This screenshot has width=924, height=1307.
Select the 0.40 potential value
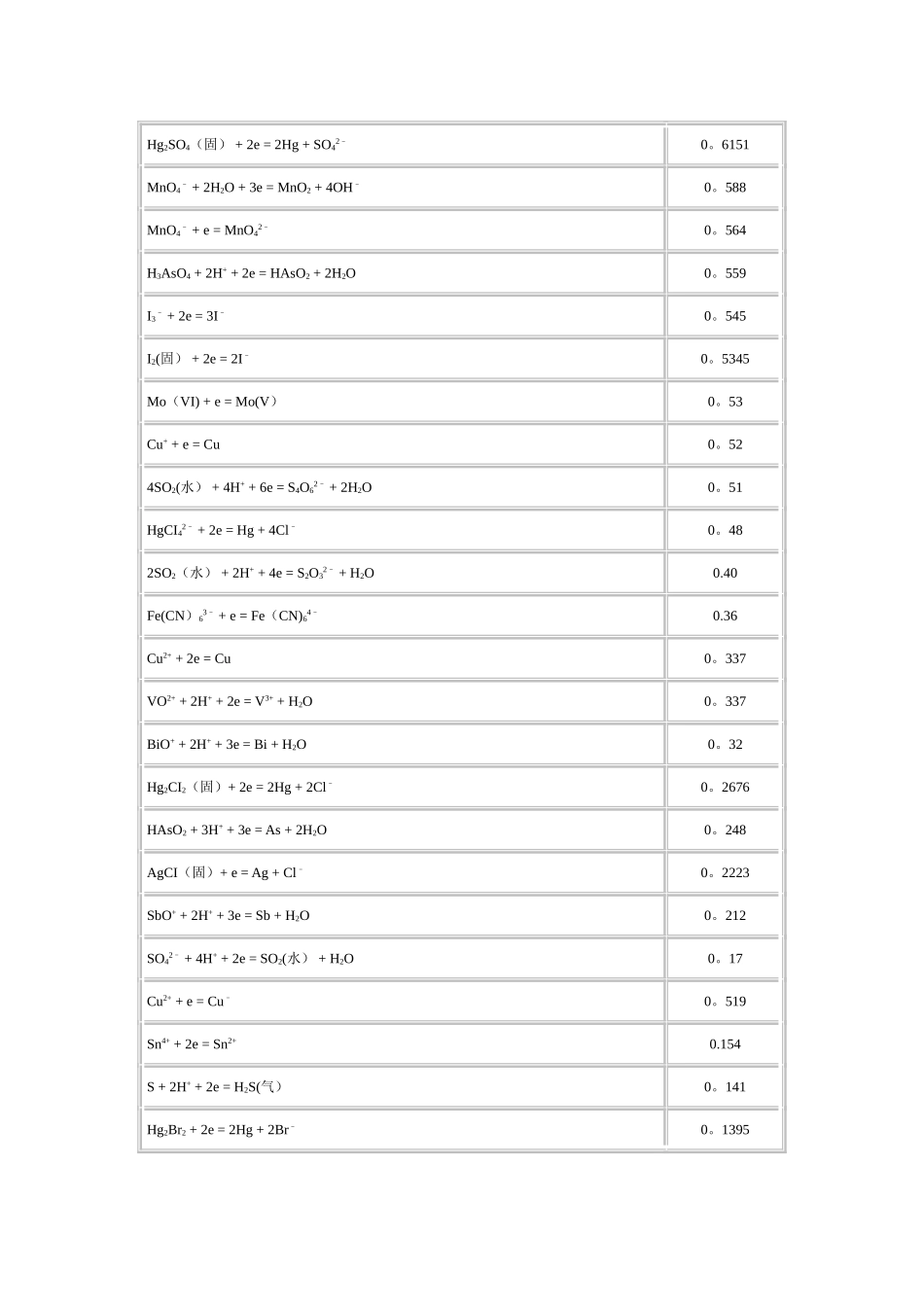click(725, 573)
